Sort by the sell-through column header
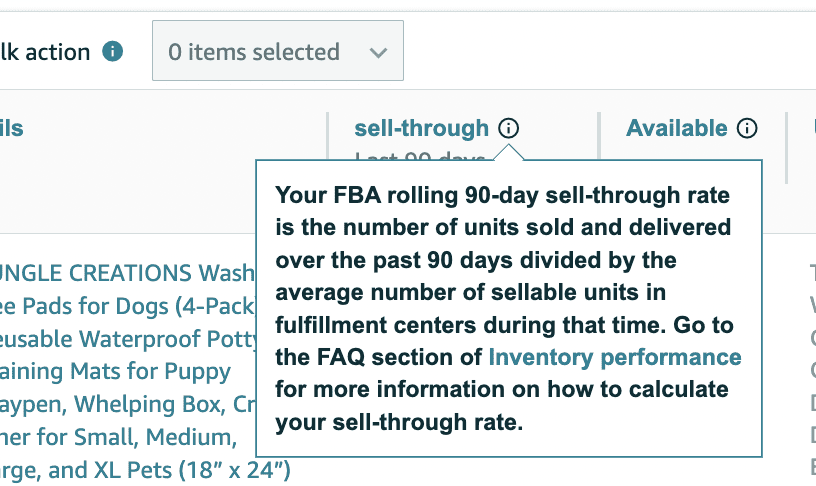Screen dimensions: 816x486 [421, 128]
